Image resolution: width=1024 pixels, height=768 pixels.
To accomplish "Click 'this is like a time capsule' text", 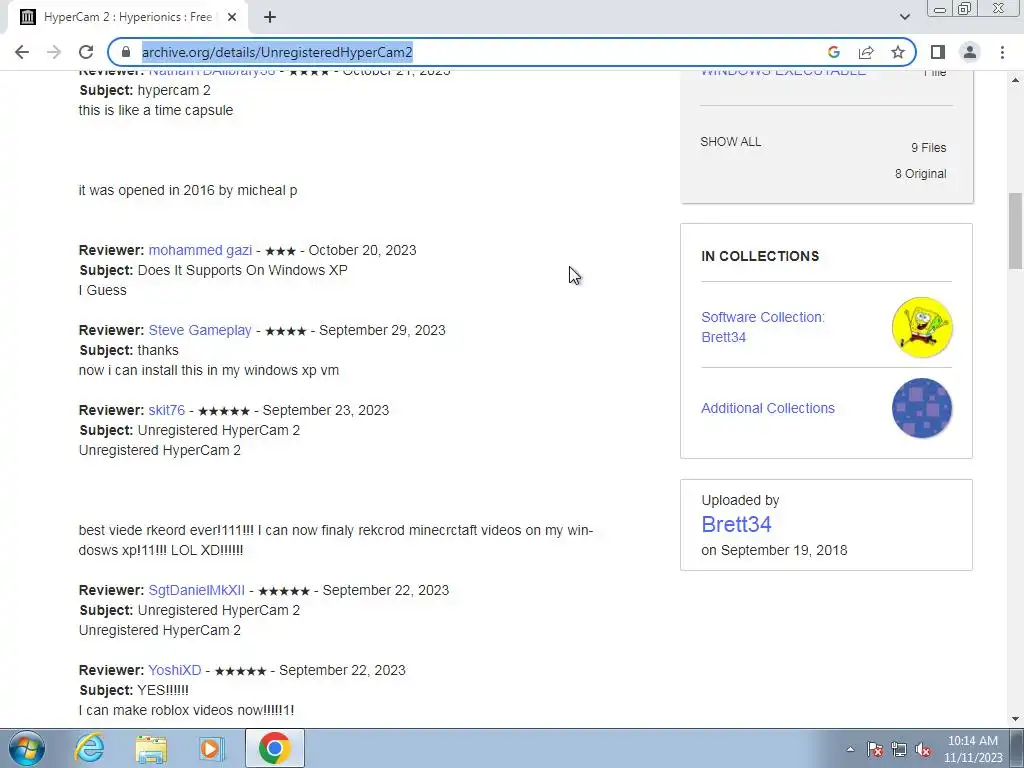I will point(155,110).
